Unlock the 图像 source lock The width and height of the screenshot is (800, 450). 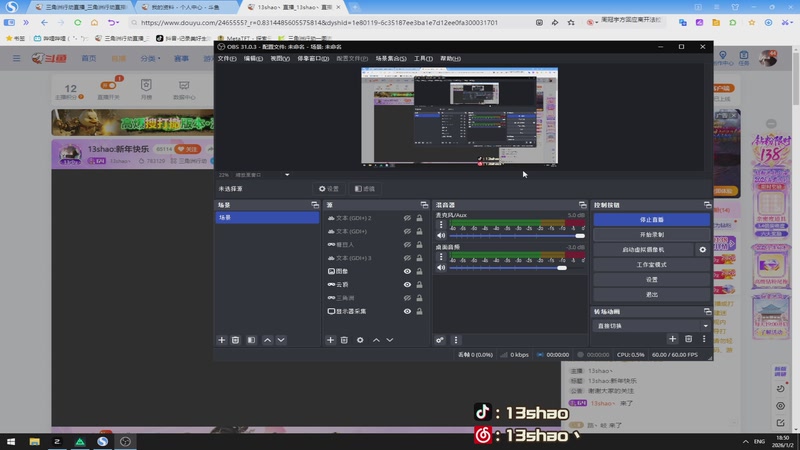pos(419,271)
